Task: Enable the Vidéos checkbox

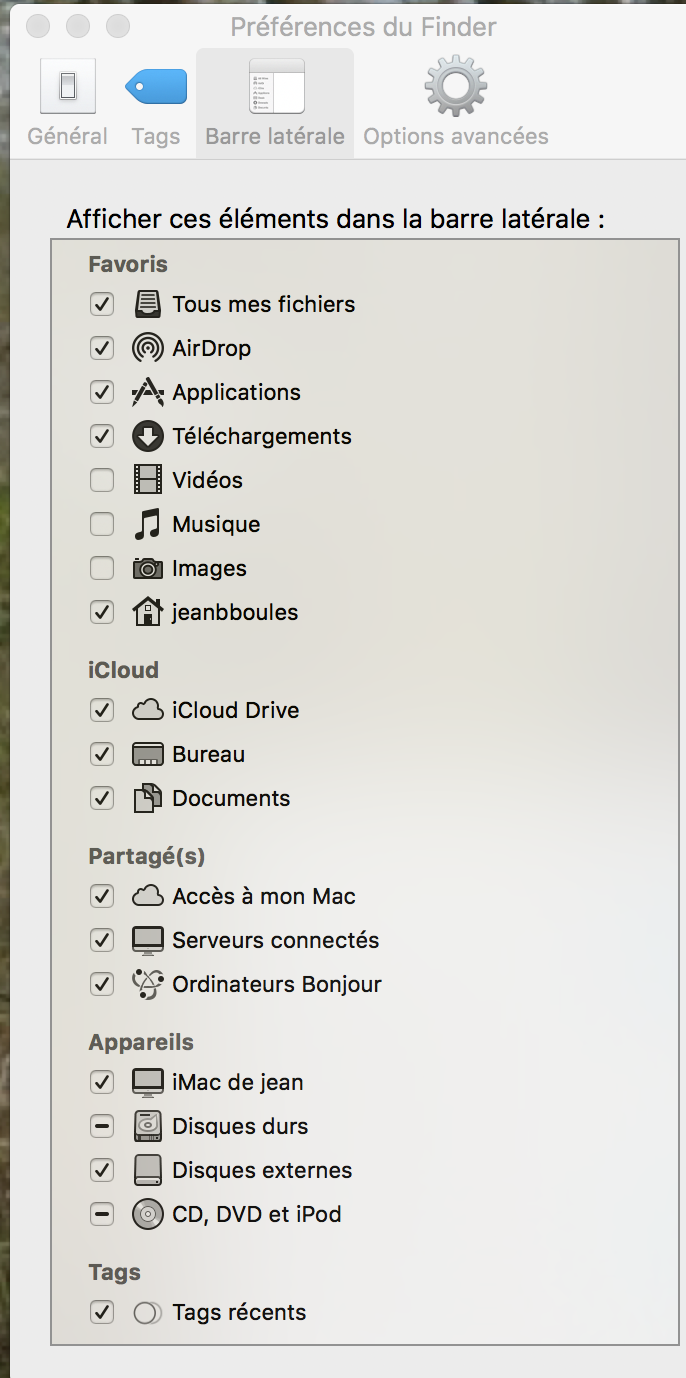Action: [102, 480]
